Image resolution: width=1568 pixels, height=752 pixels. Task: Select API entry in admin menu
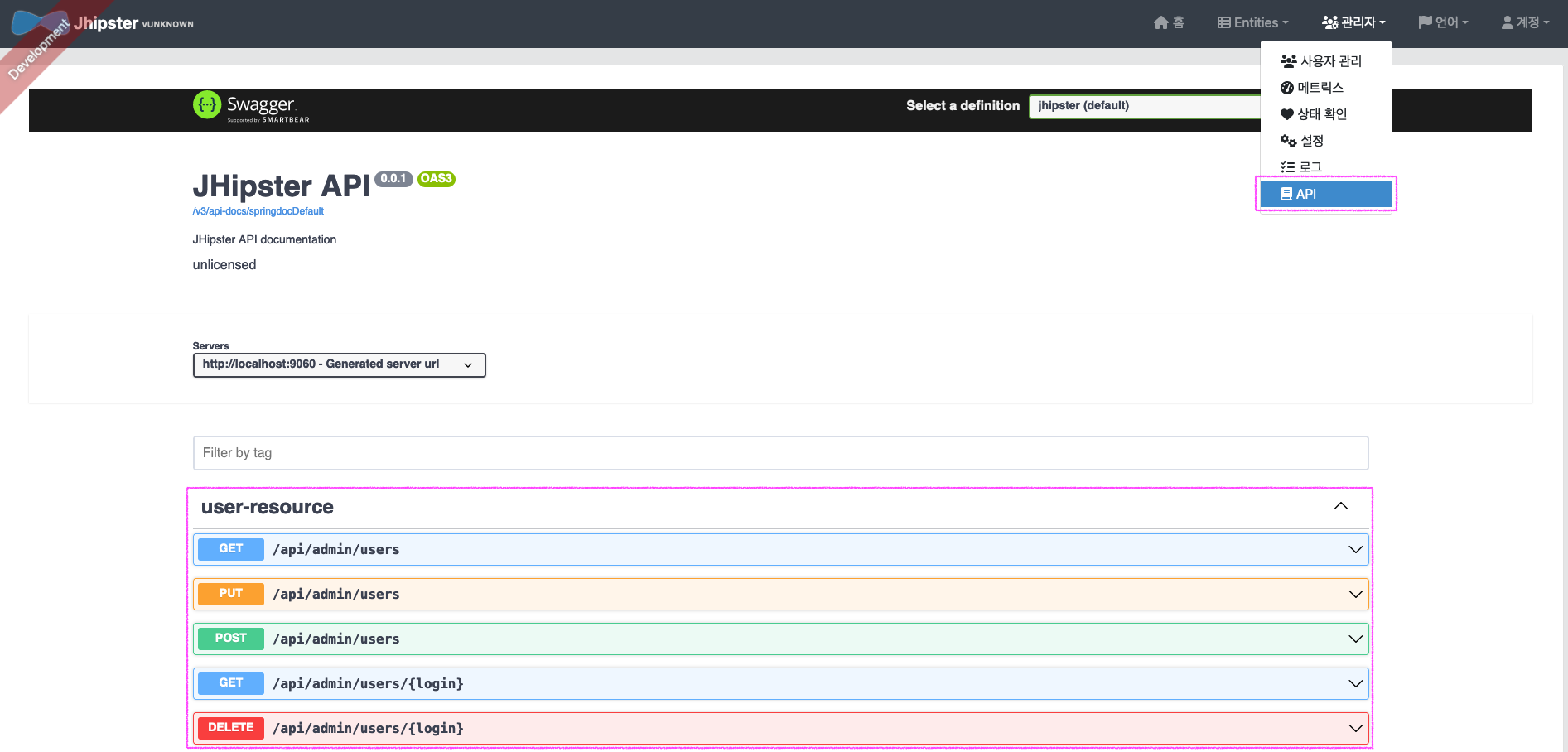pos(1325,194)
